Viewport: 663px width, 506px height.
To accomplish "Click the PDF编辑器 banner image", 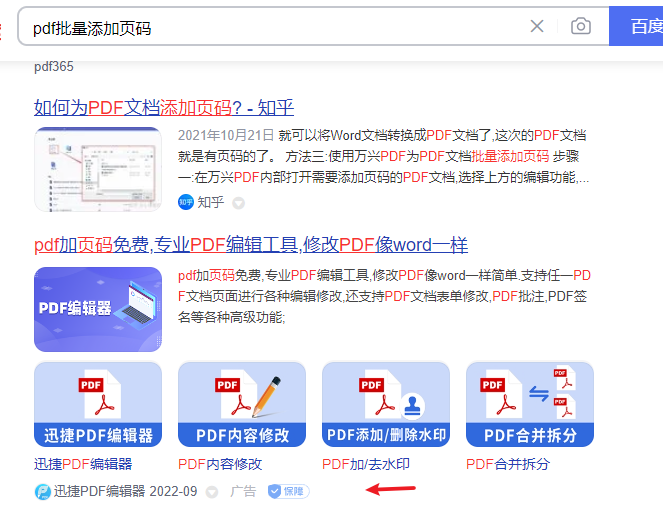I will pyautogui.click(x=98, y=309).
